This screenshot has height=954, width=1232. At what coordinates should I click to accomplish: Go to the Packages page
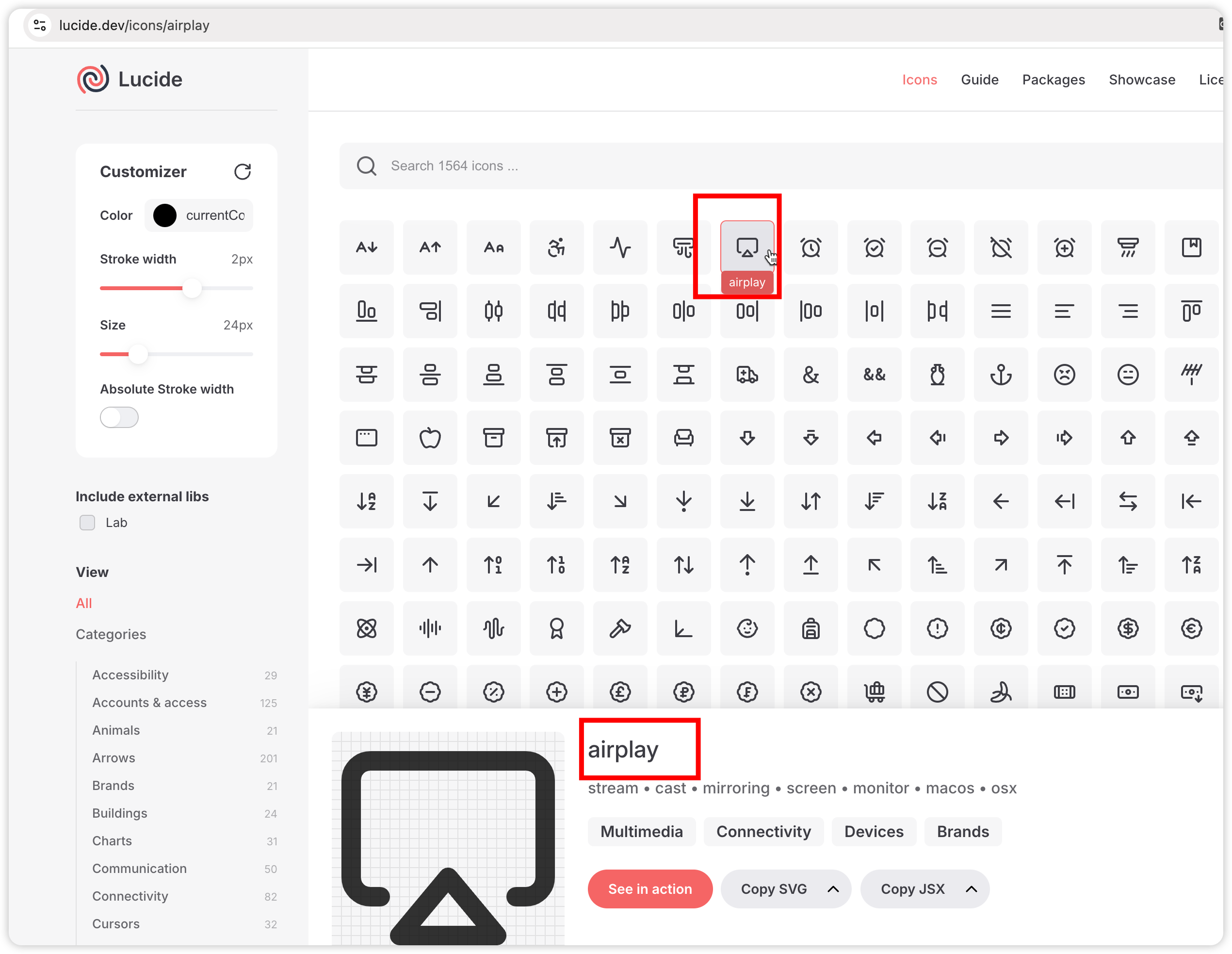tap(1053, 80)
